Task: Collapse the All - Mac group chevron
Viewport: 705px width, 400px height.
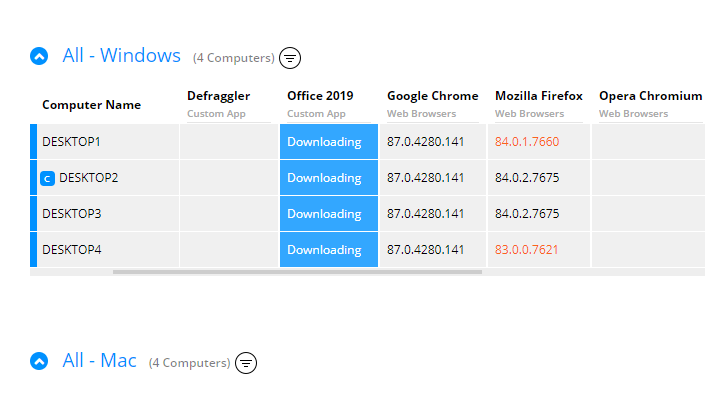Action: [39, 361]
